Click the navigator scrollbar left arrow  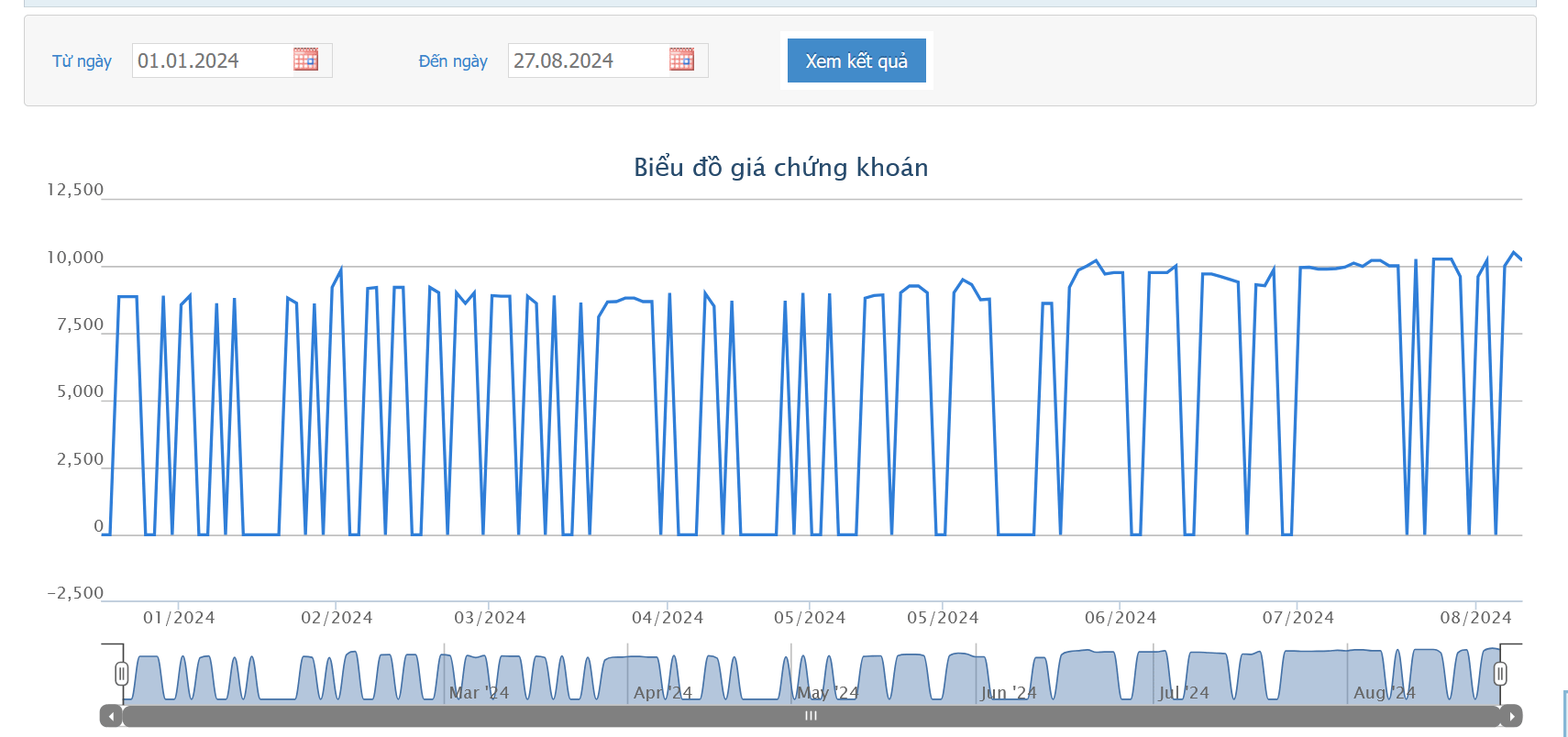(x=111, y=716)
